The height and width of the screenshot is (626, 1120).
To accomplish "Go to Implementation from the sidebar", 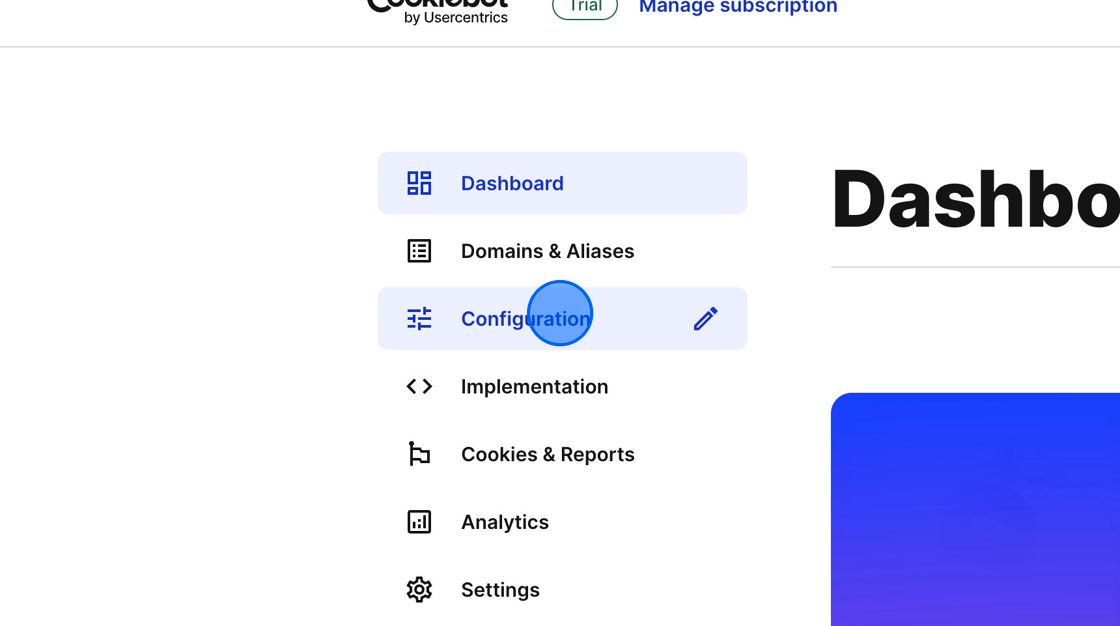I will 535,386.
